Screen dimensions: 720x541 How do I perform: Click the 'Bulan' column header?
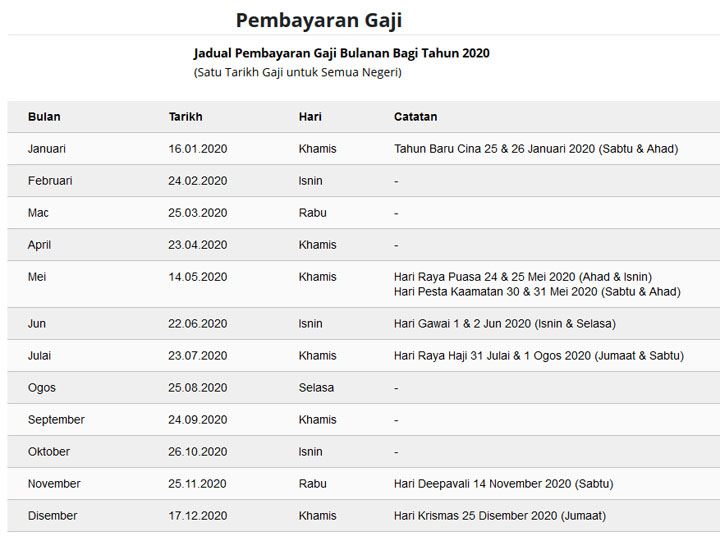coord(44,117)
